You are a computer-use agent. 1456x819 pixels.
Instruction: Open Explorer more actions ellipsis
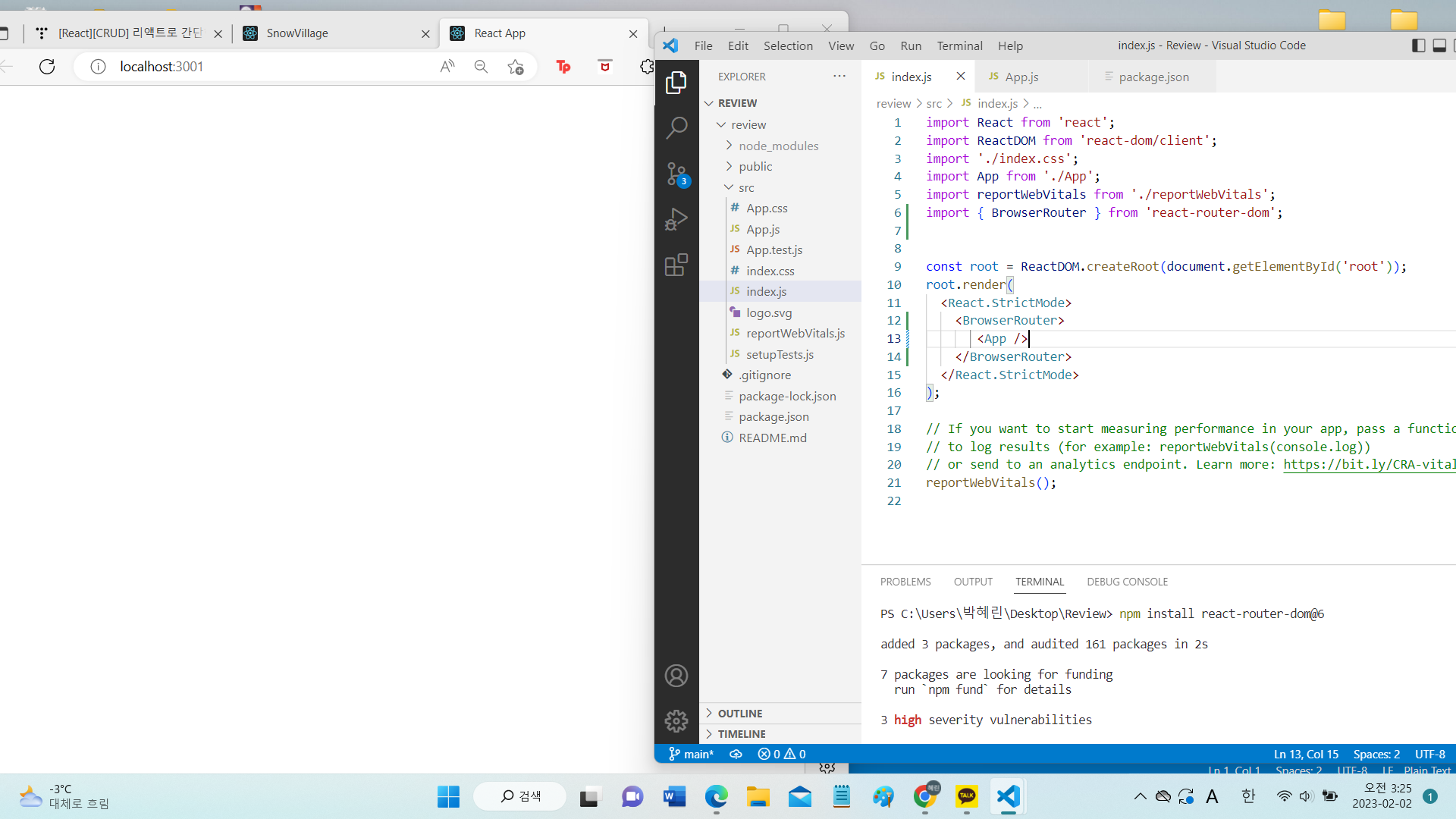tap(839, 76)
